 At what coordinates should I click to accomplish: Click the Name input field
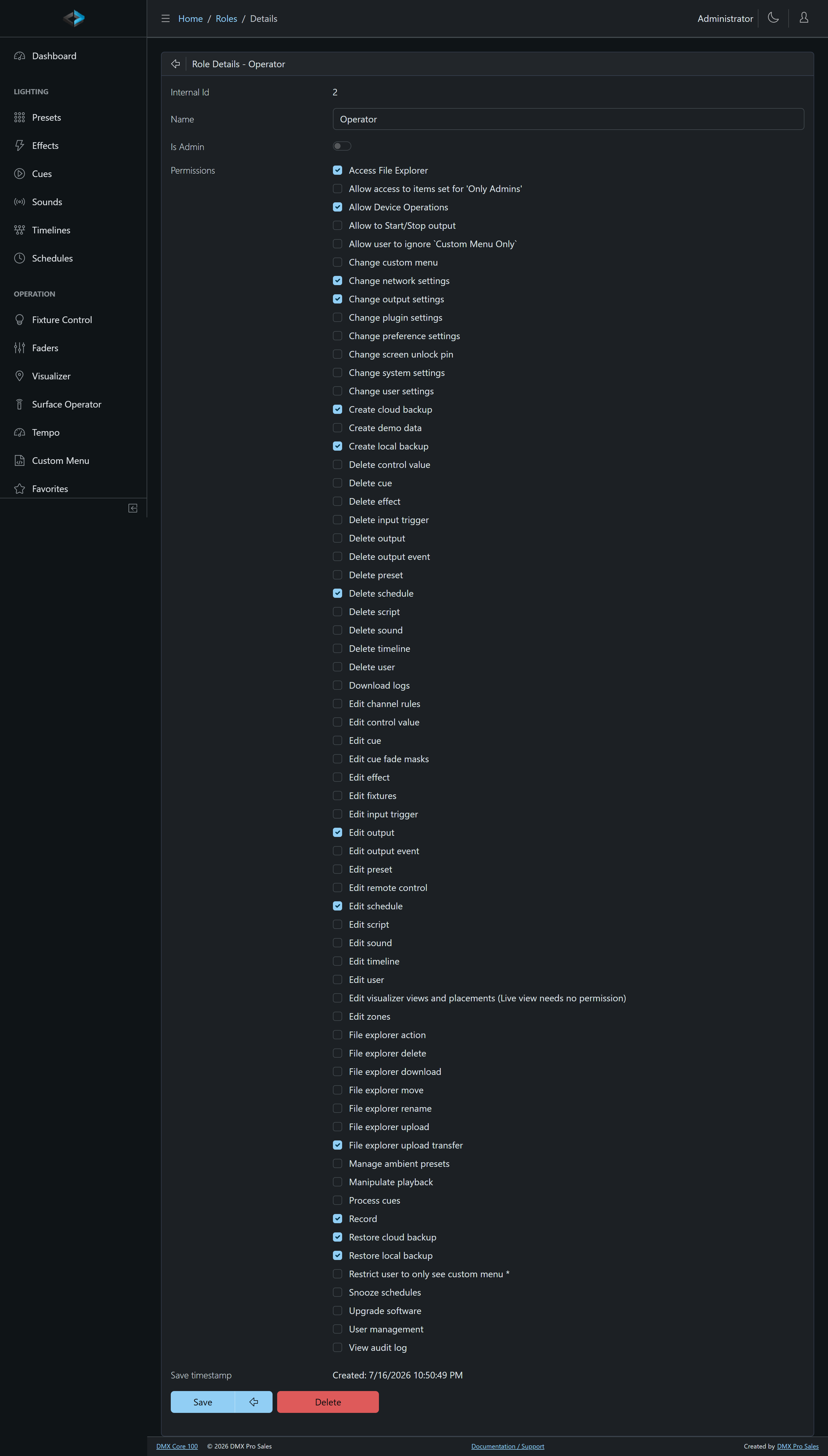(568, 119)
